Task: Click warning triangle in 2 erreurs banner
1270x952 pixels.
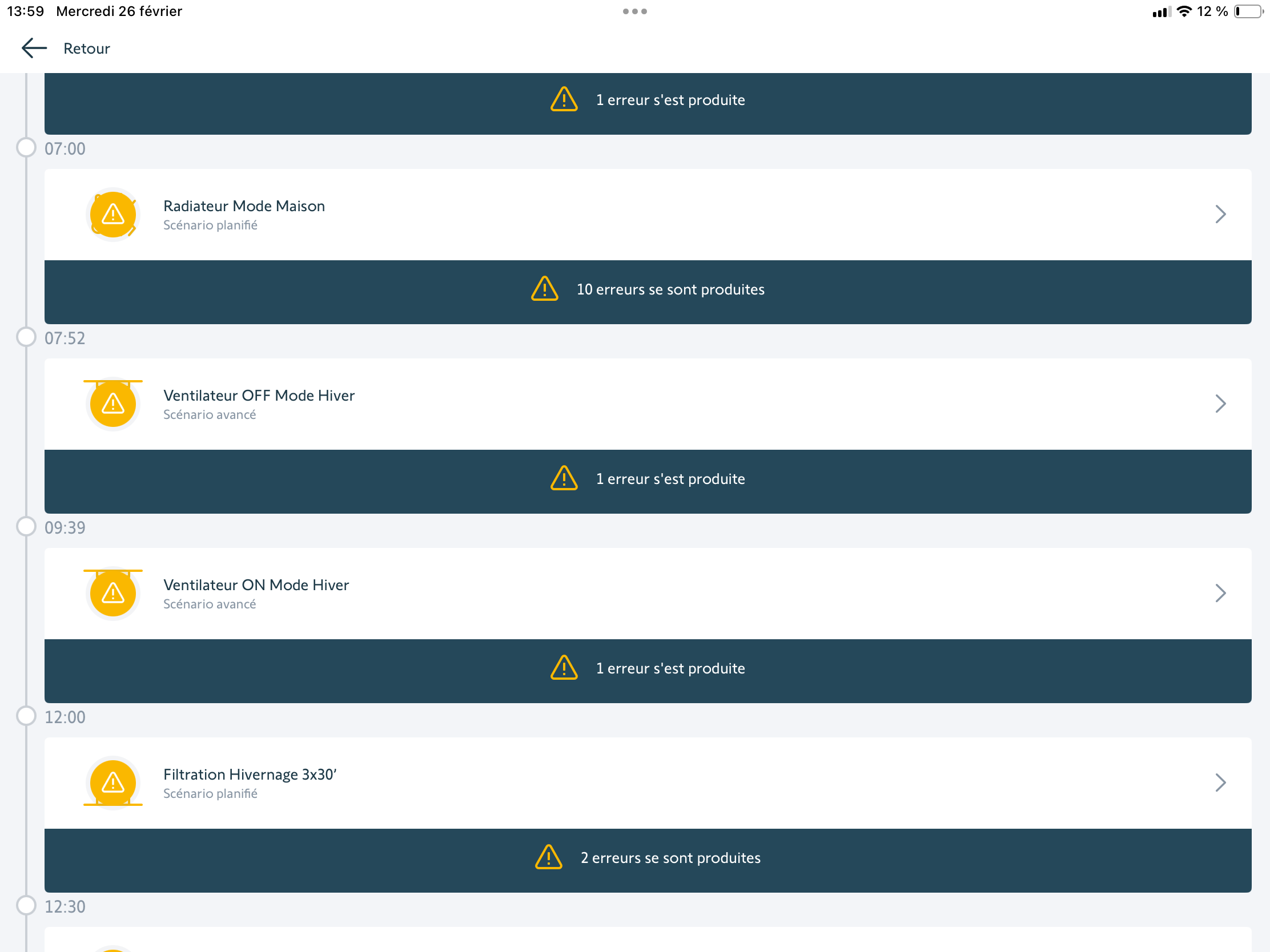Action: [x=548, y=857]
